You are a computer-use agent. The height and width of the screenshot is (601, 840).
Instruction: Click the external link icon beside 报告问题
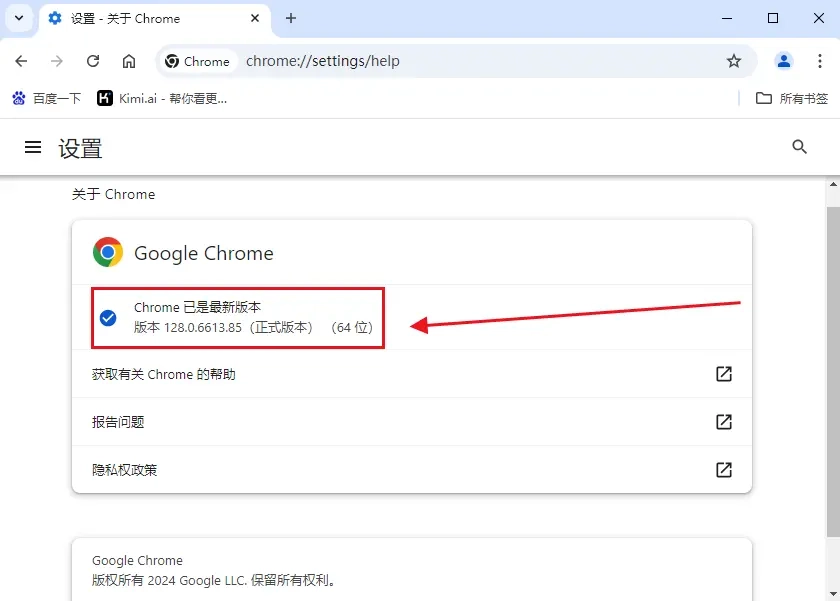(x=723, y=421)
